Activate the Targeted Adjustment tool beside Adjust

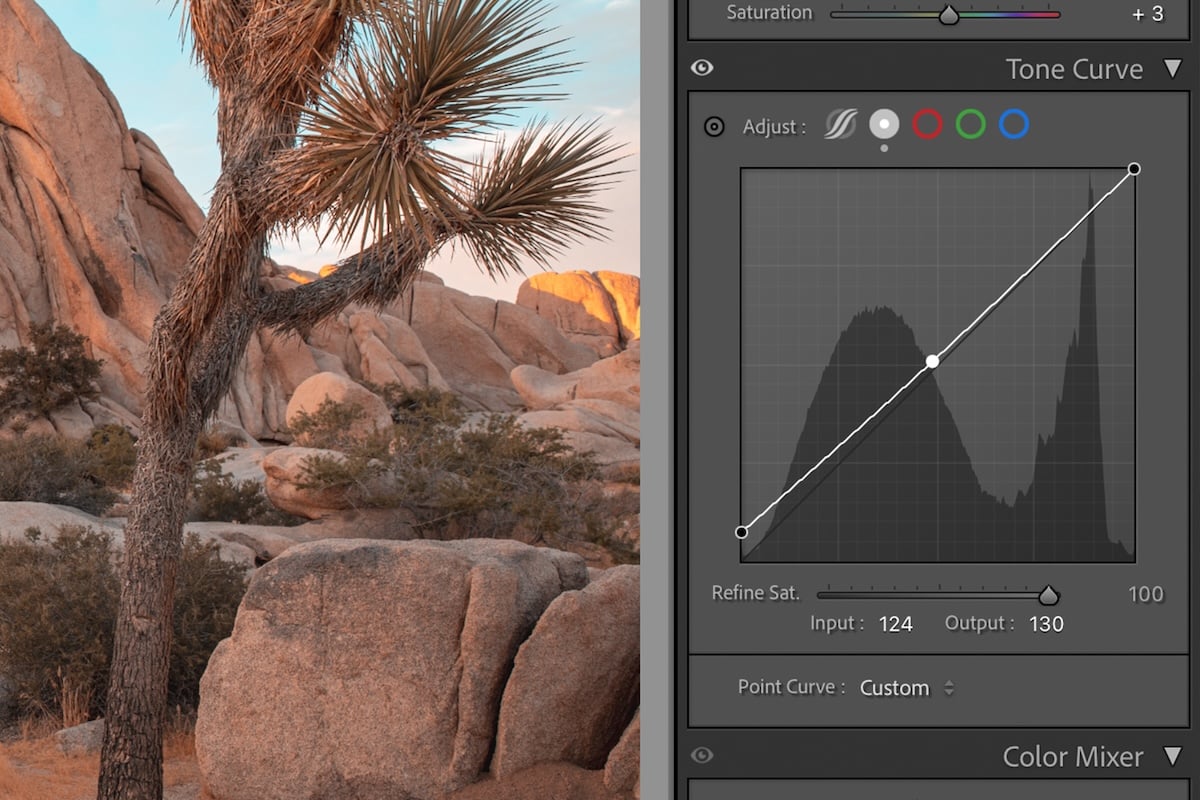[x=714, y=126]
